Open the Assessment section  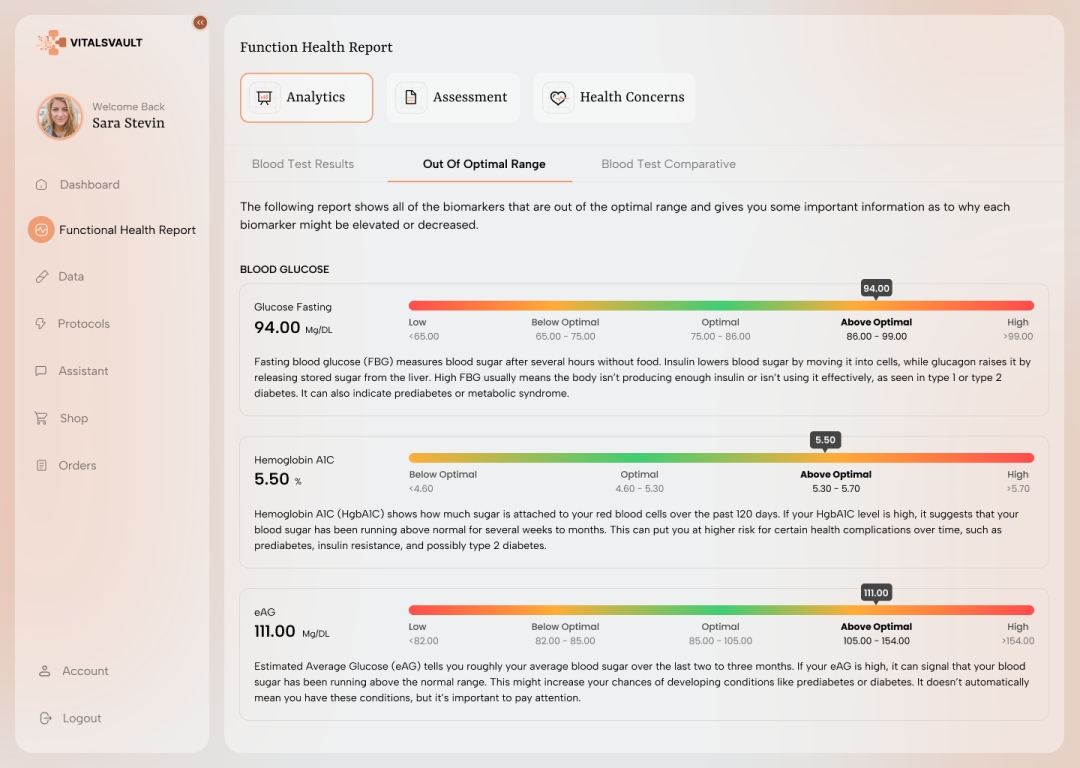pos(453,97)
